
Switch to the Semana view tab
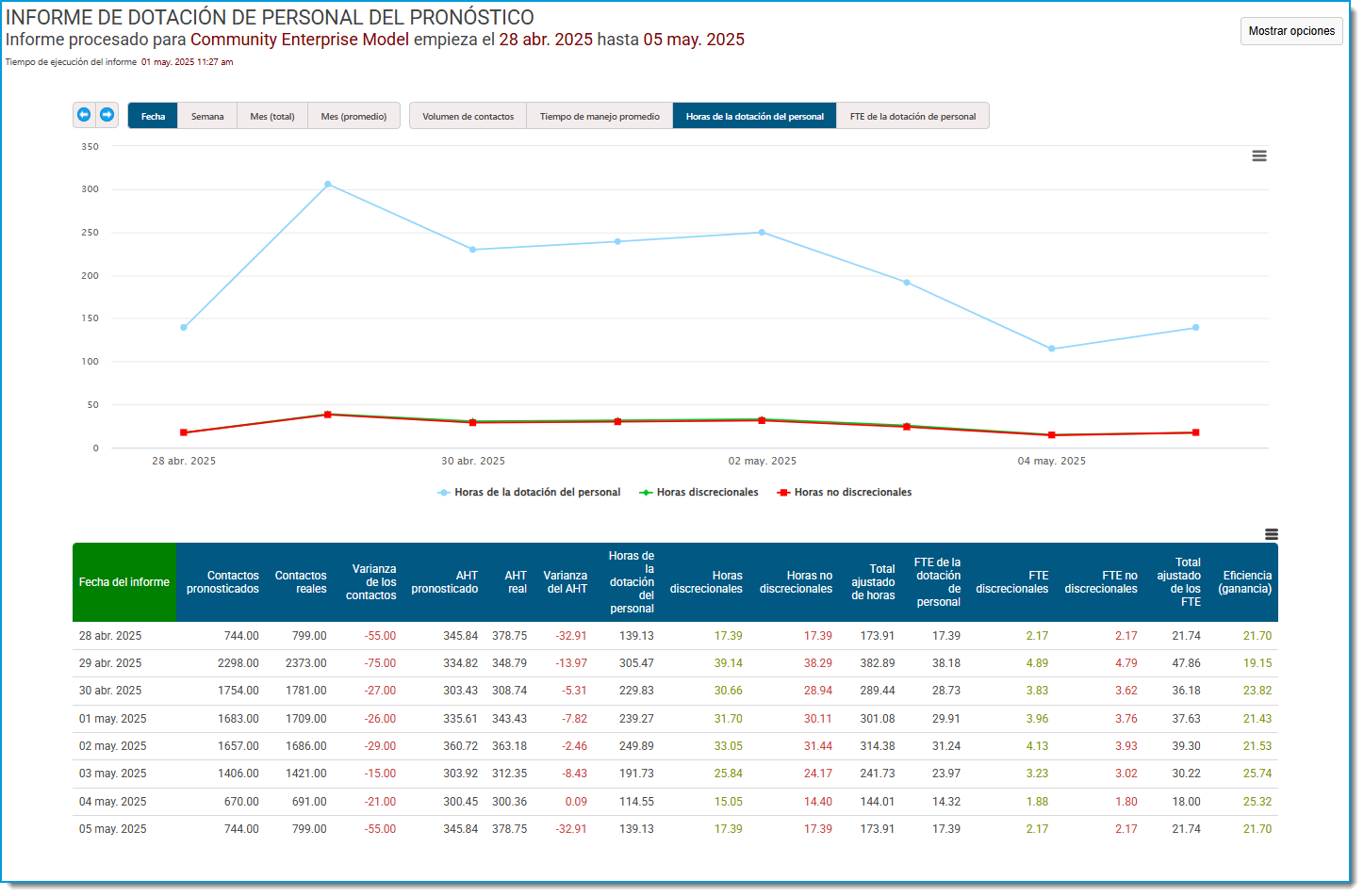click(207, 116)
